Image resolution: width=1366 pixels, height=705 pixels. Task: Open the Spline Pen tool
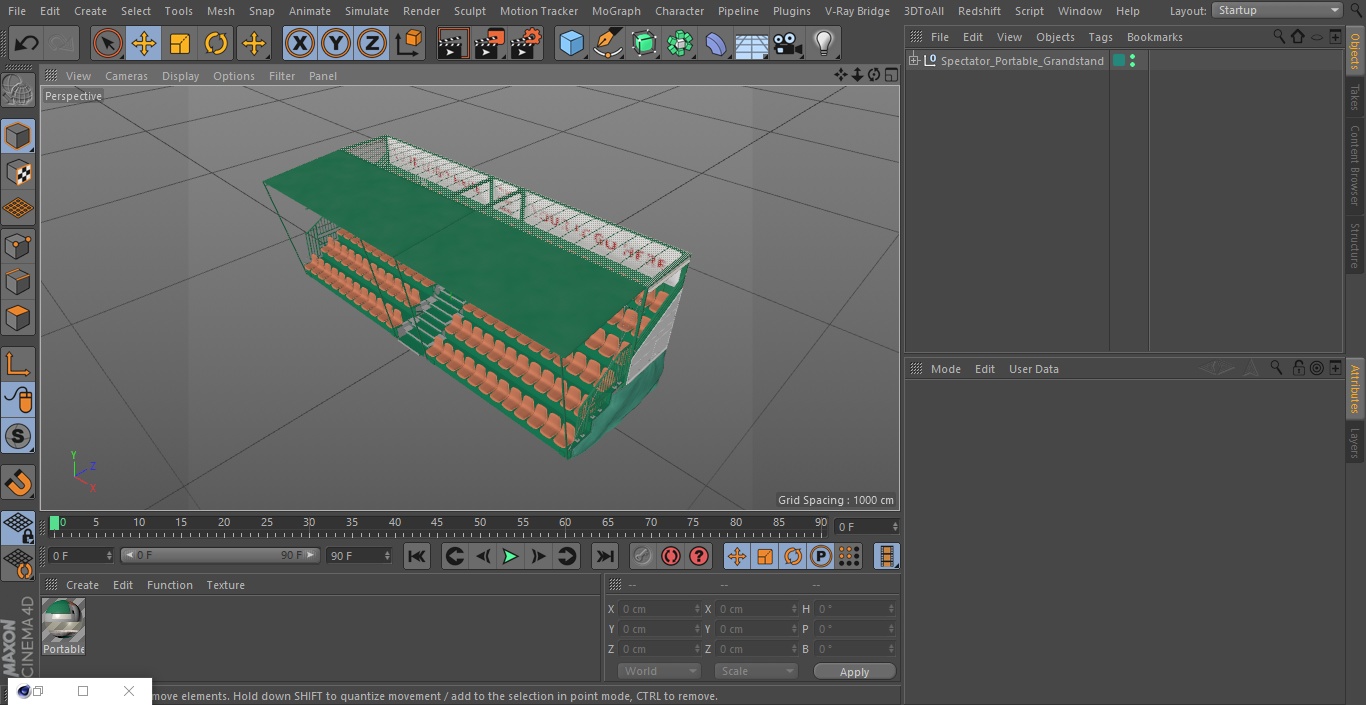[x=607, y=43]
